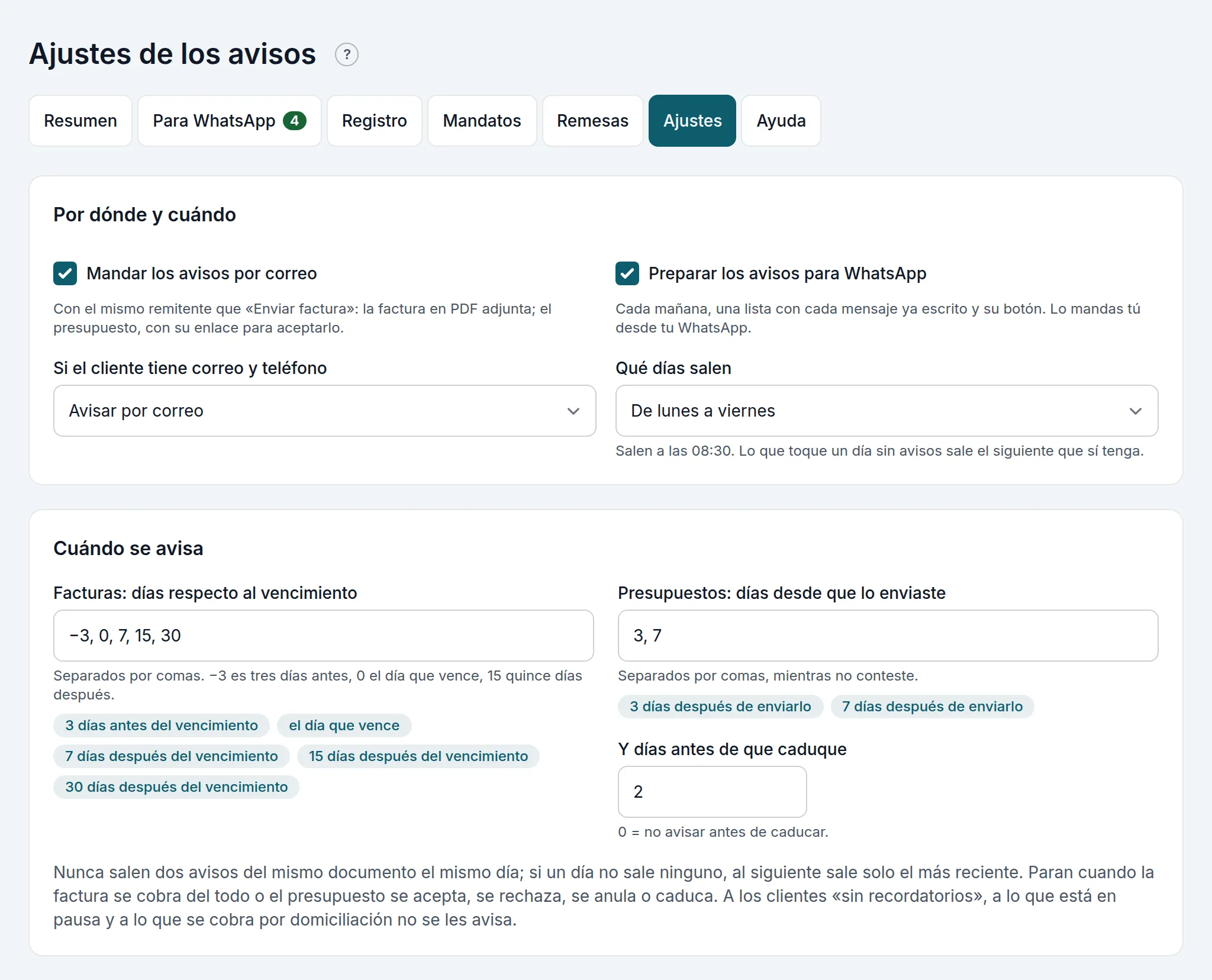Click the '7 días después del vencimiento' chip

click(172, 756)
